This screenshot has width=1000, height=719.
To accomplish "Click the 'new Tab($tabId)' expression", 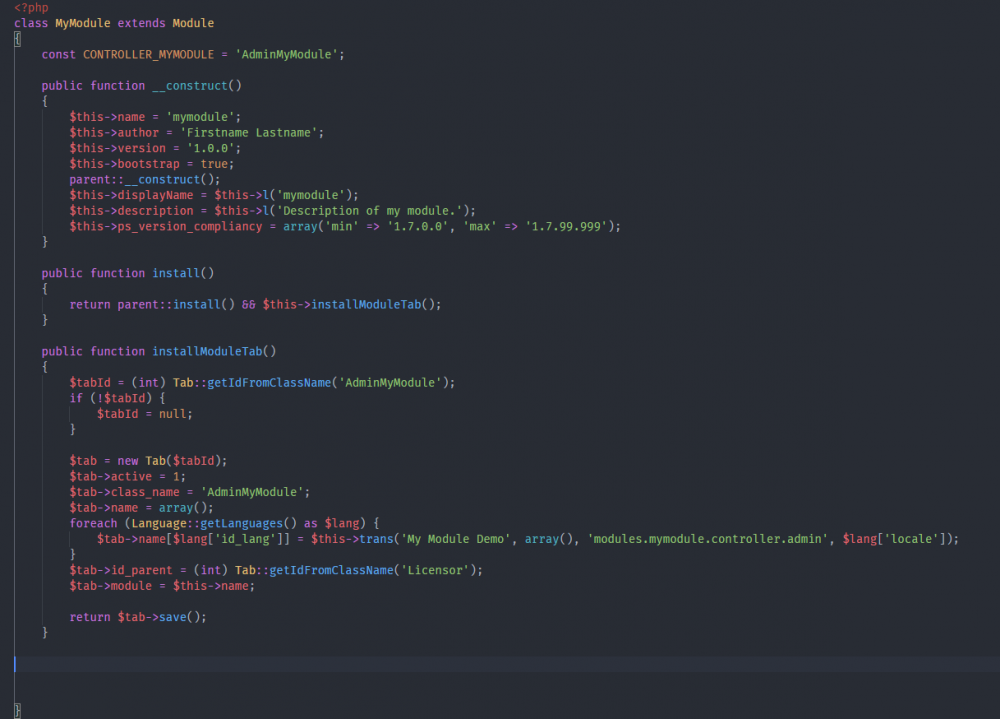I will coord(169,461).
